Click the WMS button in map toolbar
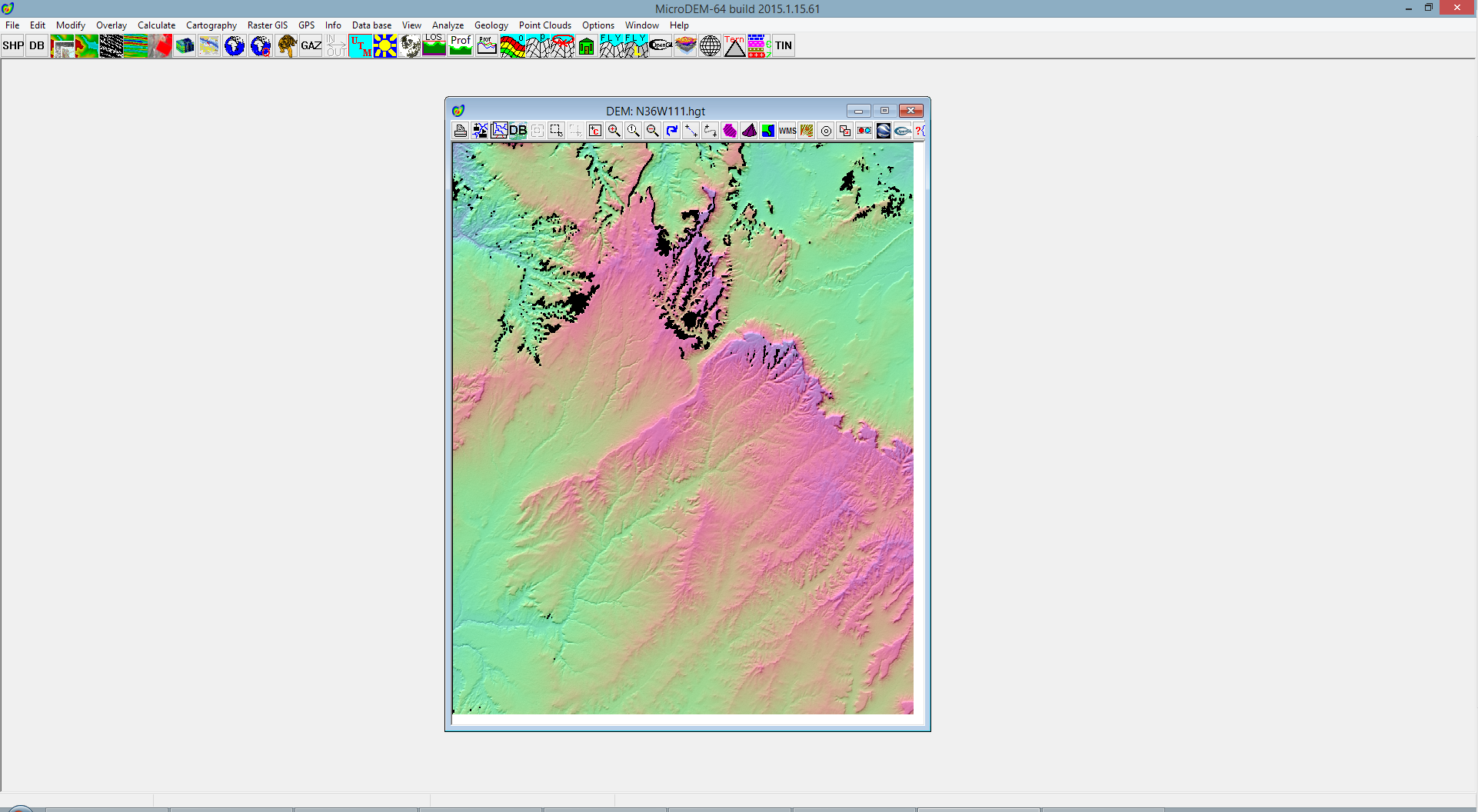The image size is (1478, 812). [787, 131]
